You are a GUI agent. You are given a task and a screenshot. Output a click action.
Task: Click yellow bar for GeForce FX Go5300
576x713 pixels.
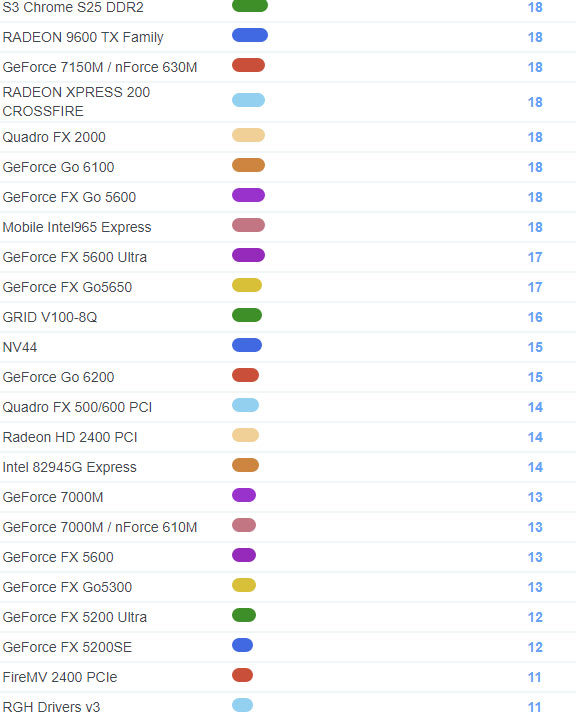click(x=244, y=585)
